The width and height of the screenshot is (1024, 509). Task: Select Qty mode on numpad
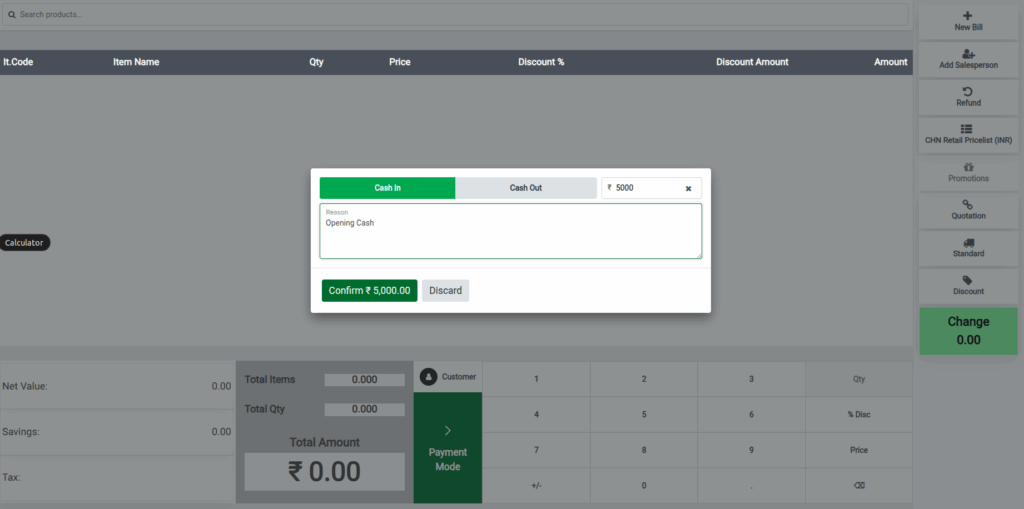[x=859, y=379]
